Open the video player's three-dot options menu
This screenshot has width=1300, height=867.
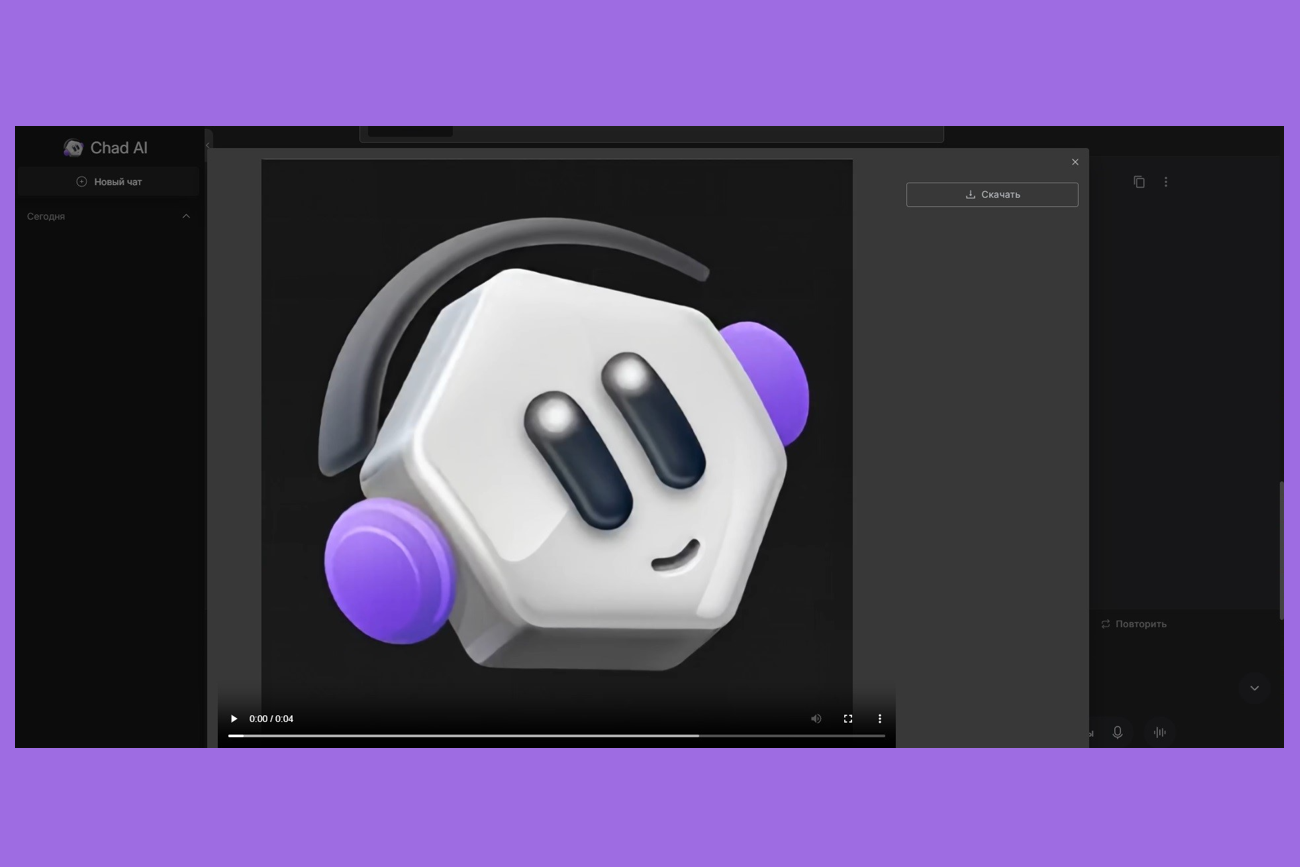tap(880, 719)
